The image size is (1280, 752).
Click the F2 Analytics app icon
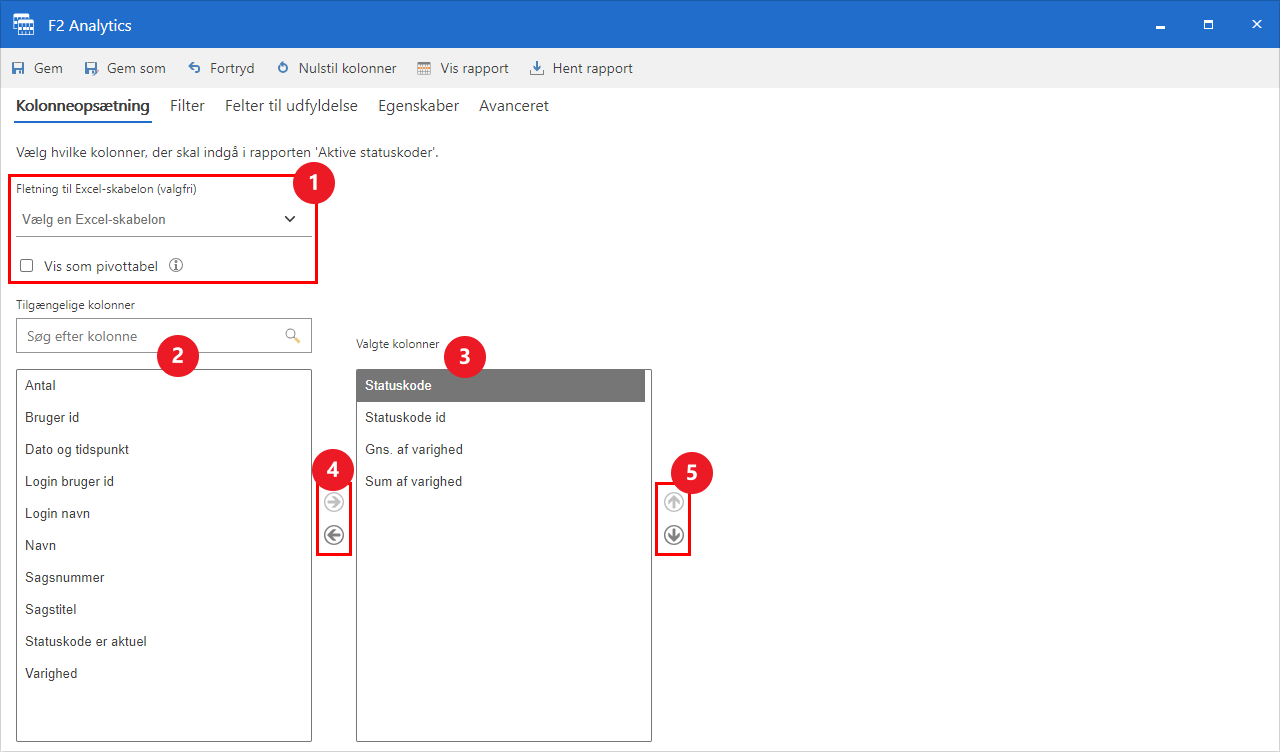[x=23, y=25]
